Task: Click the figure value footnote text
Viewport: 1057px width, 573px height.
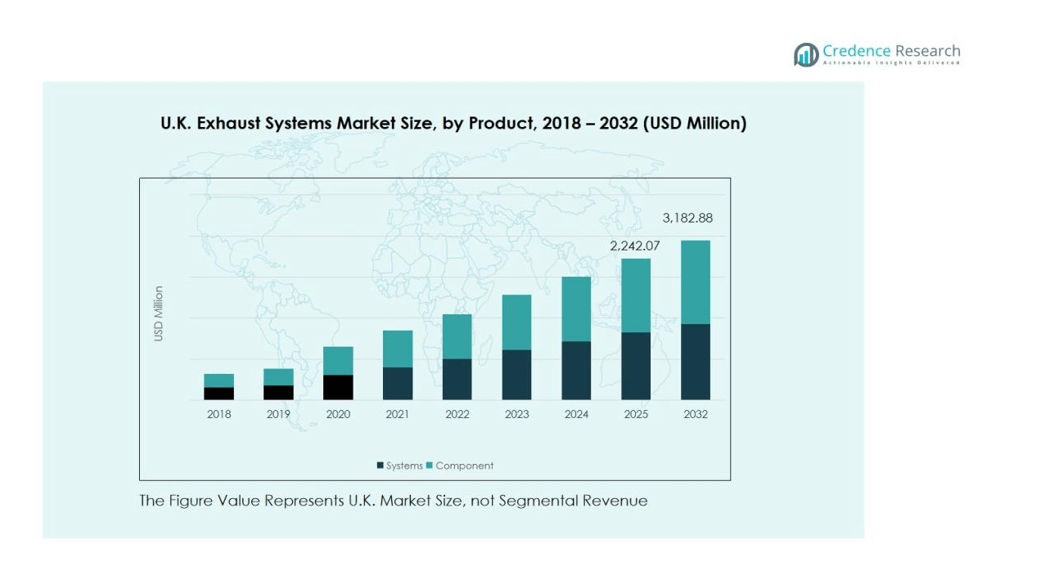Action: pos(393,500)
